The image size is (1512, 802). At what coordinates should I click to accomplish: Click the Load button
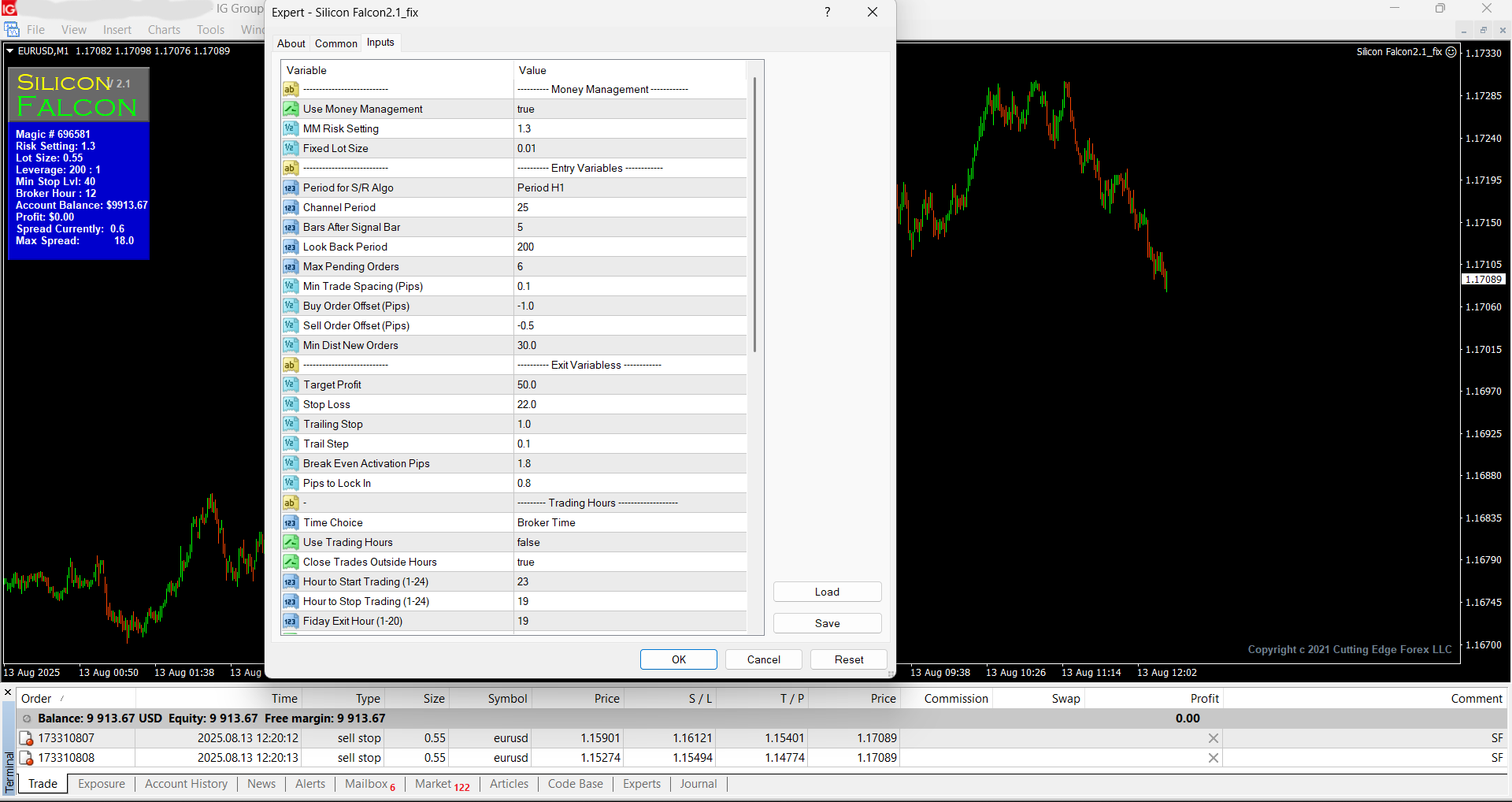point(827,592)
